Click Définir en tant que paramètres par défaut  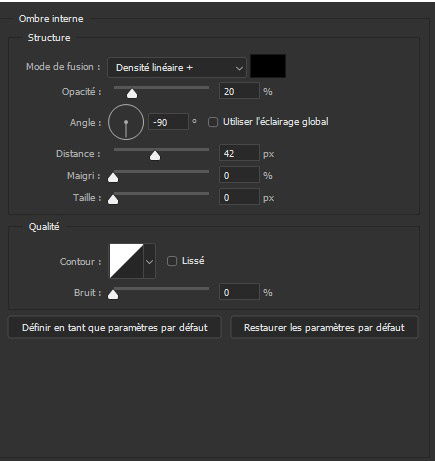pyautogui.click(x=115, y=328)
